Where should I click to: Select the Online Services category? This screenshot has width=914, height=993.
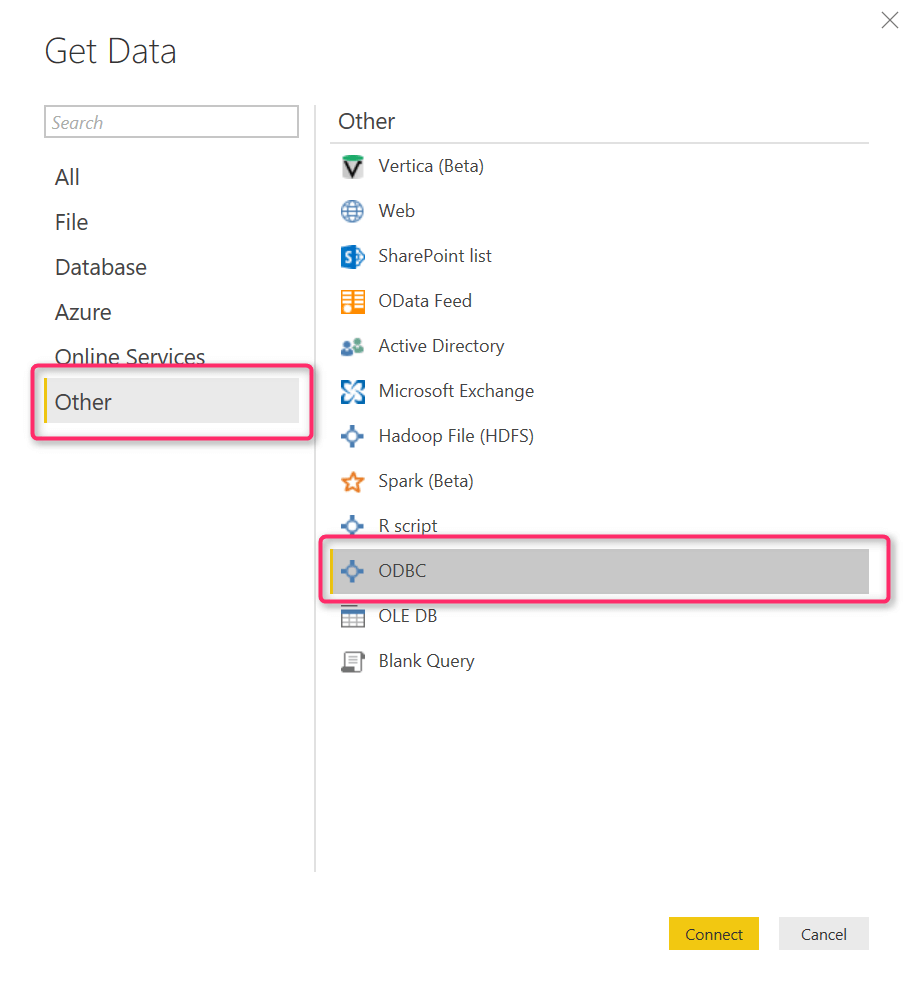point(130,356)
